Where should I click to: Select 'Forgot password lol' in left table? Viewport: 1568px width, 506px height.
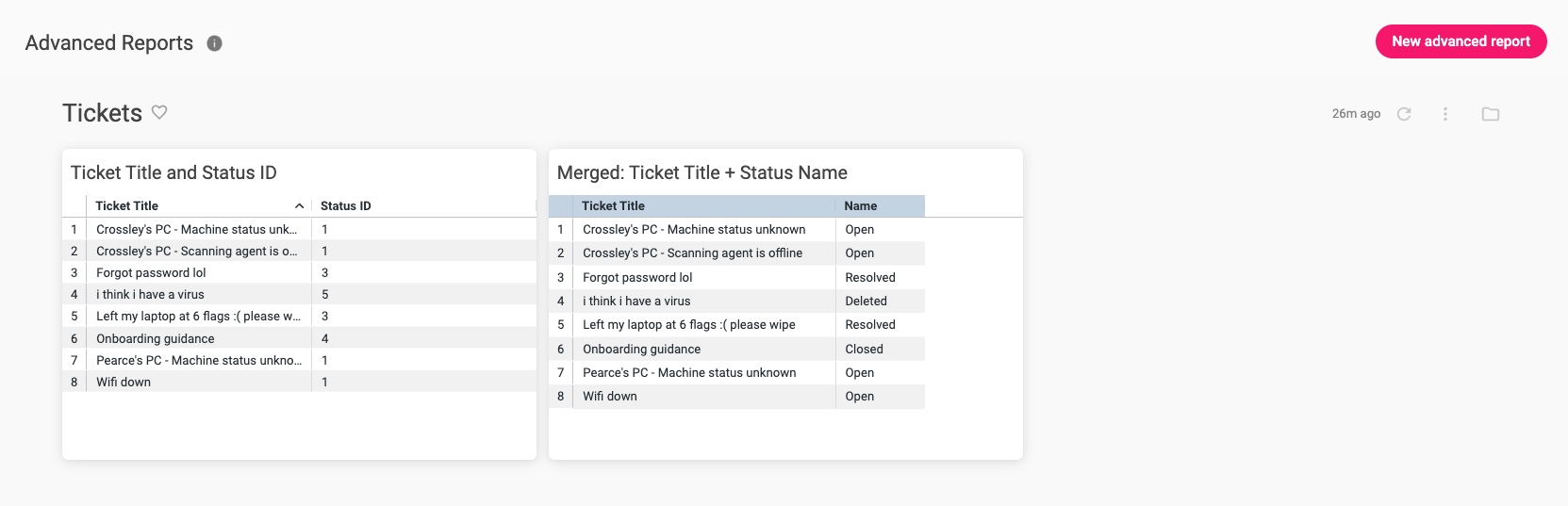click(x=151, y=273)
